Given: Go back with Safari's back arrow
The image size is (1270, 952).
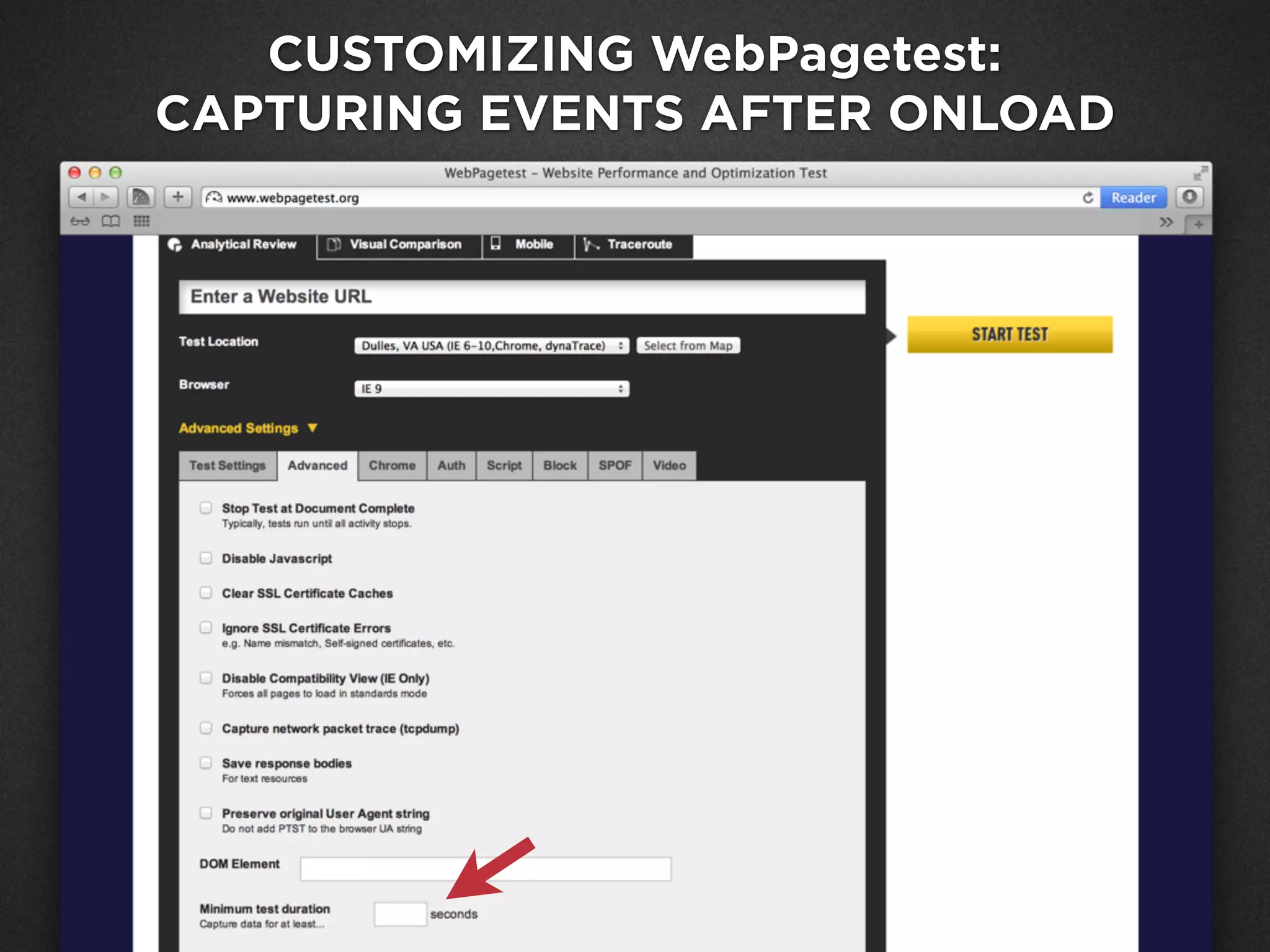Looking at the screenshot, I should [81, 197].
